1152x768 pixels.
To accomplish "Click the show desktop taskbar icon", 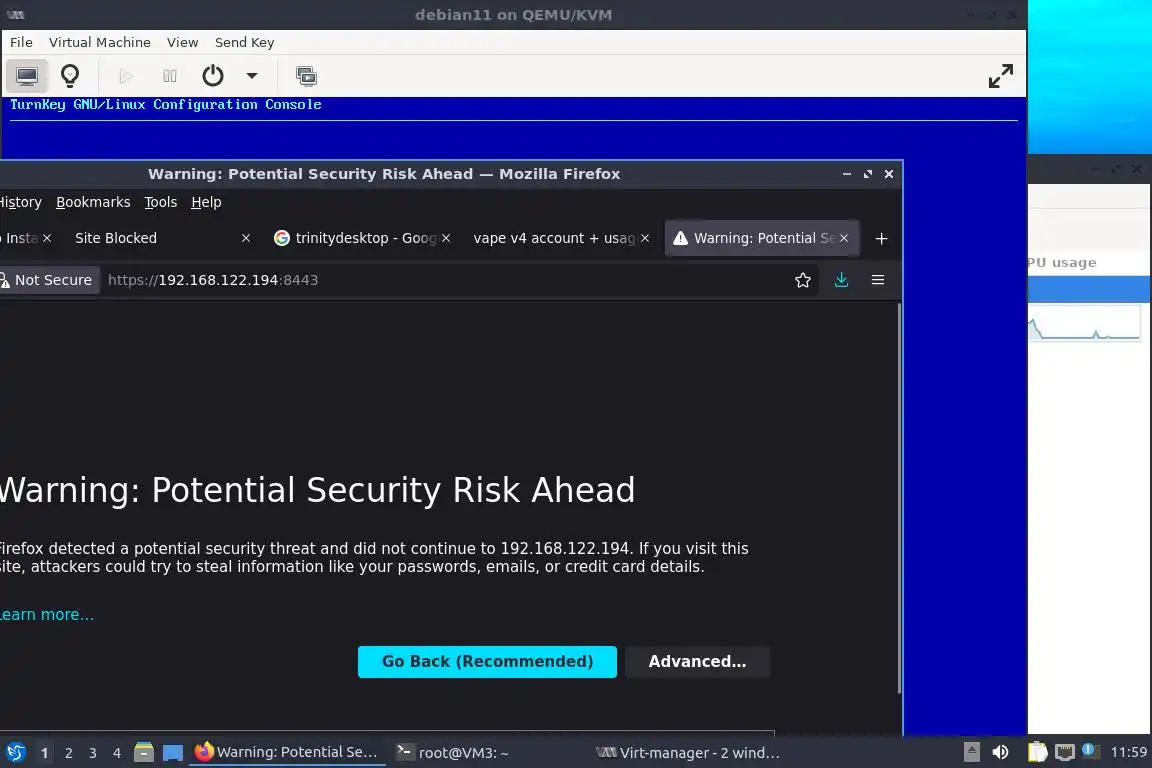I will pyautogui.click(x=173, y=753).
